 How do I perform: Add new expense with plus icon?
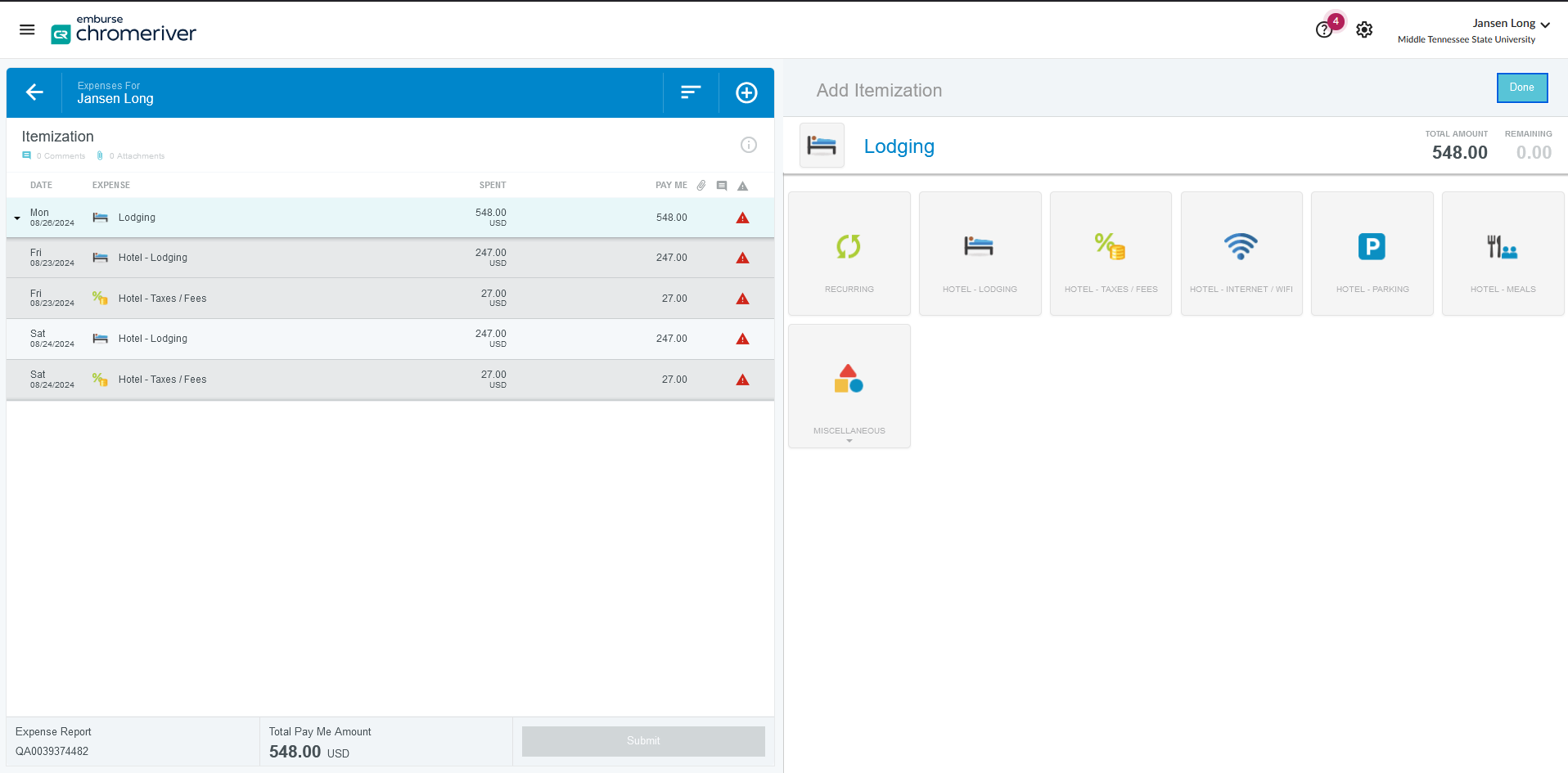[x=746, y=92]
